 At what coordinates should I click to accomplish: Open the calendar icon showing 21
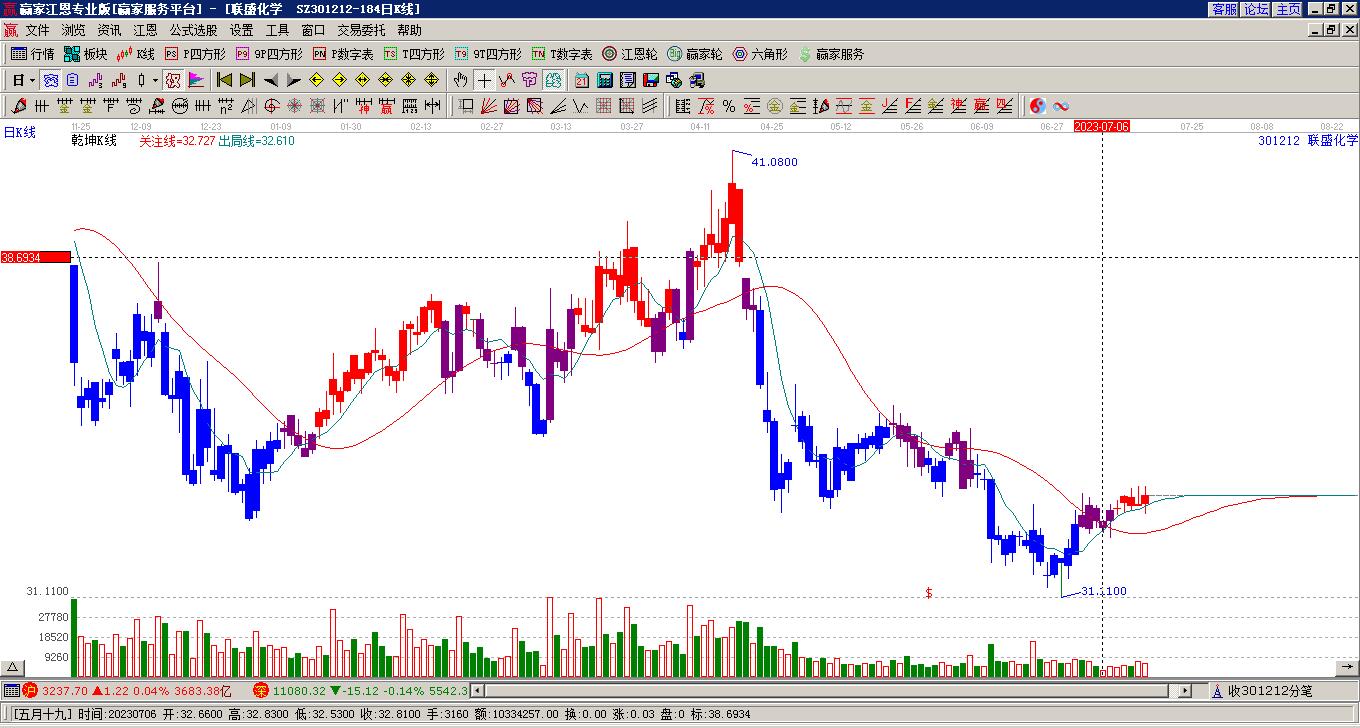[582, 80]
